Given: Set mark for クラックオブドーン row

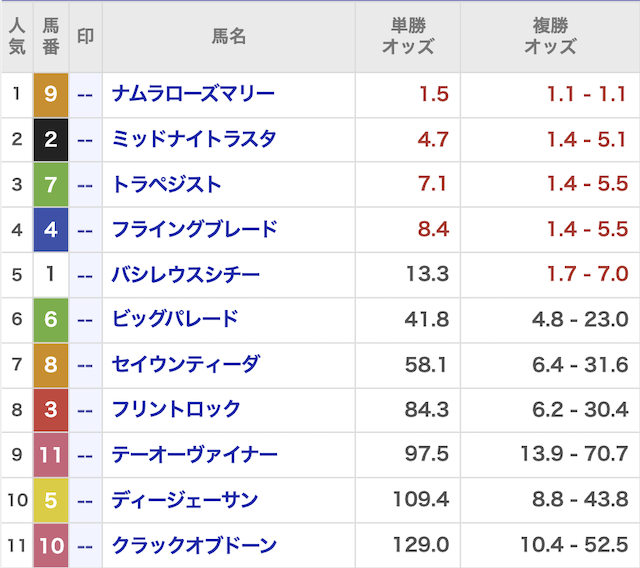Looking at the screenshot, I should (x=85, y=545).
